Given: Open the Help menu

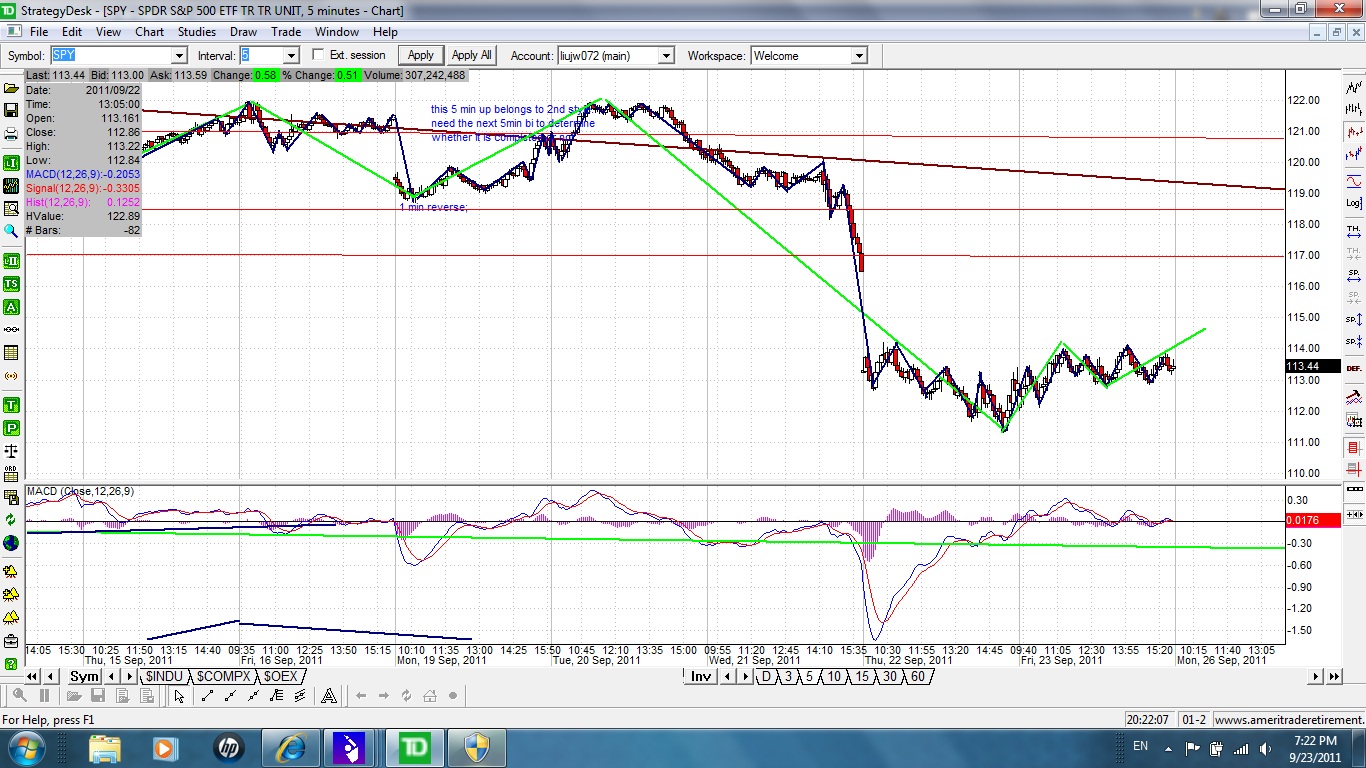Looking at the screenshot, I should click(385, 32).
